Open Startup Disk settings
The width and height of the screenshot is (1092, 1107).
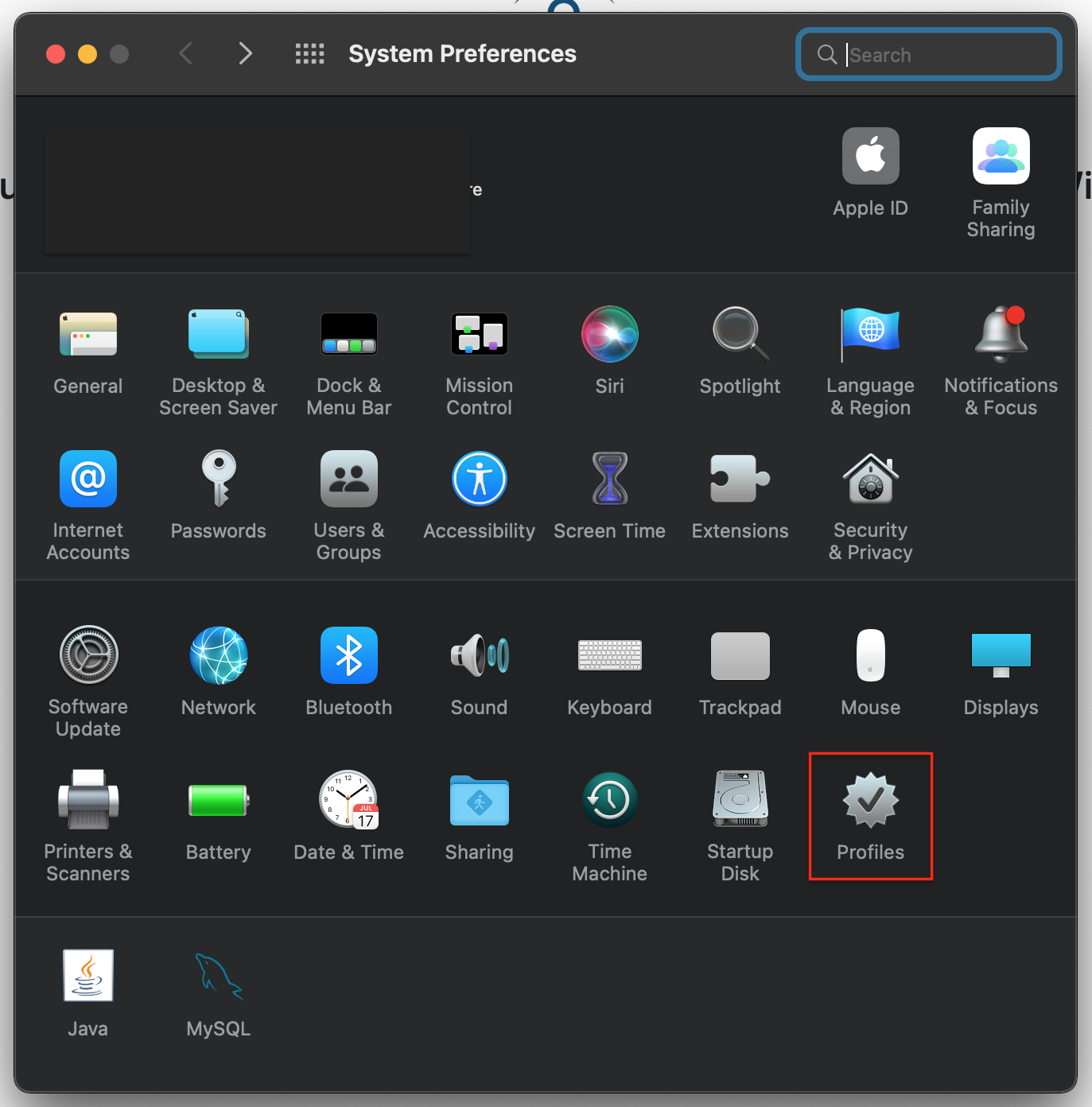(740, 800)
